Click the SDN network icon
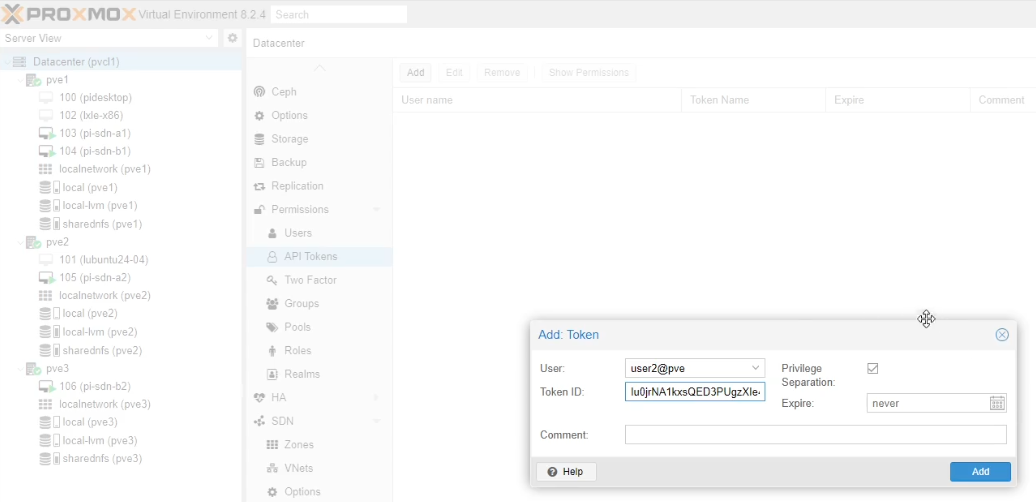 coord(260,421)
